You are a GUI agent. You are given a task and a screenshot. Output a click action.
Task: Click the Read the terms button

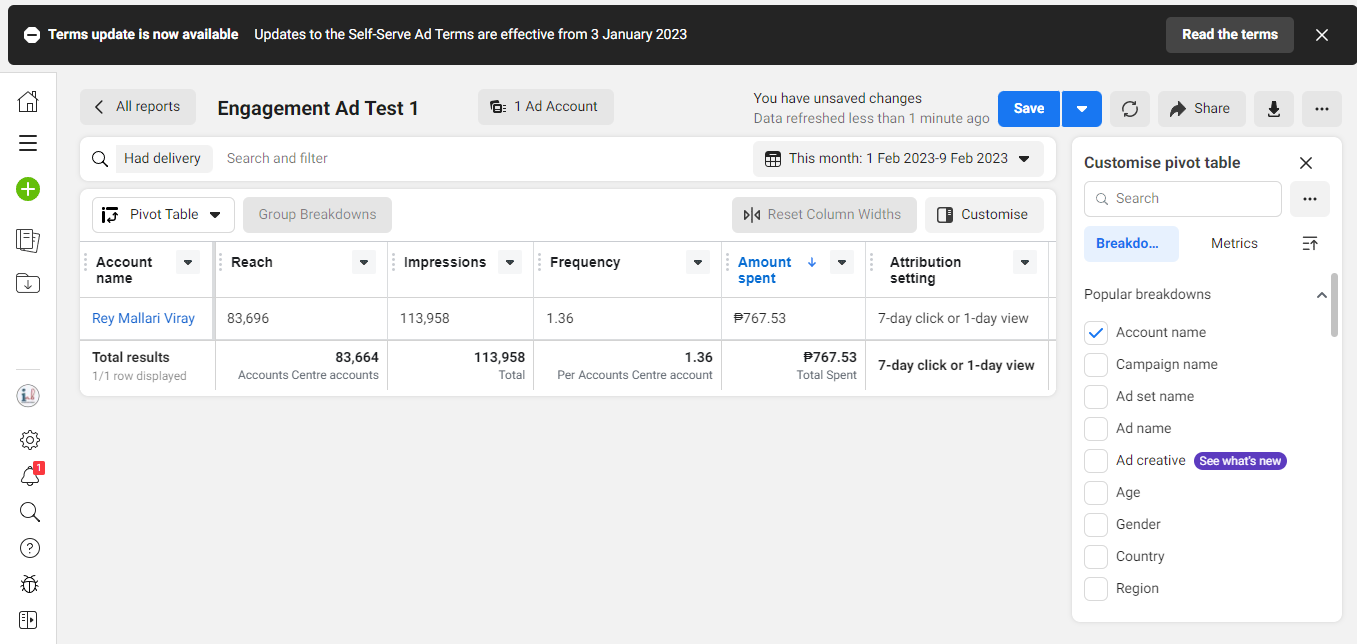tap(1229, 34)
